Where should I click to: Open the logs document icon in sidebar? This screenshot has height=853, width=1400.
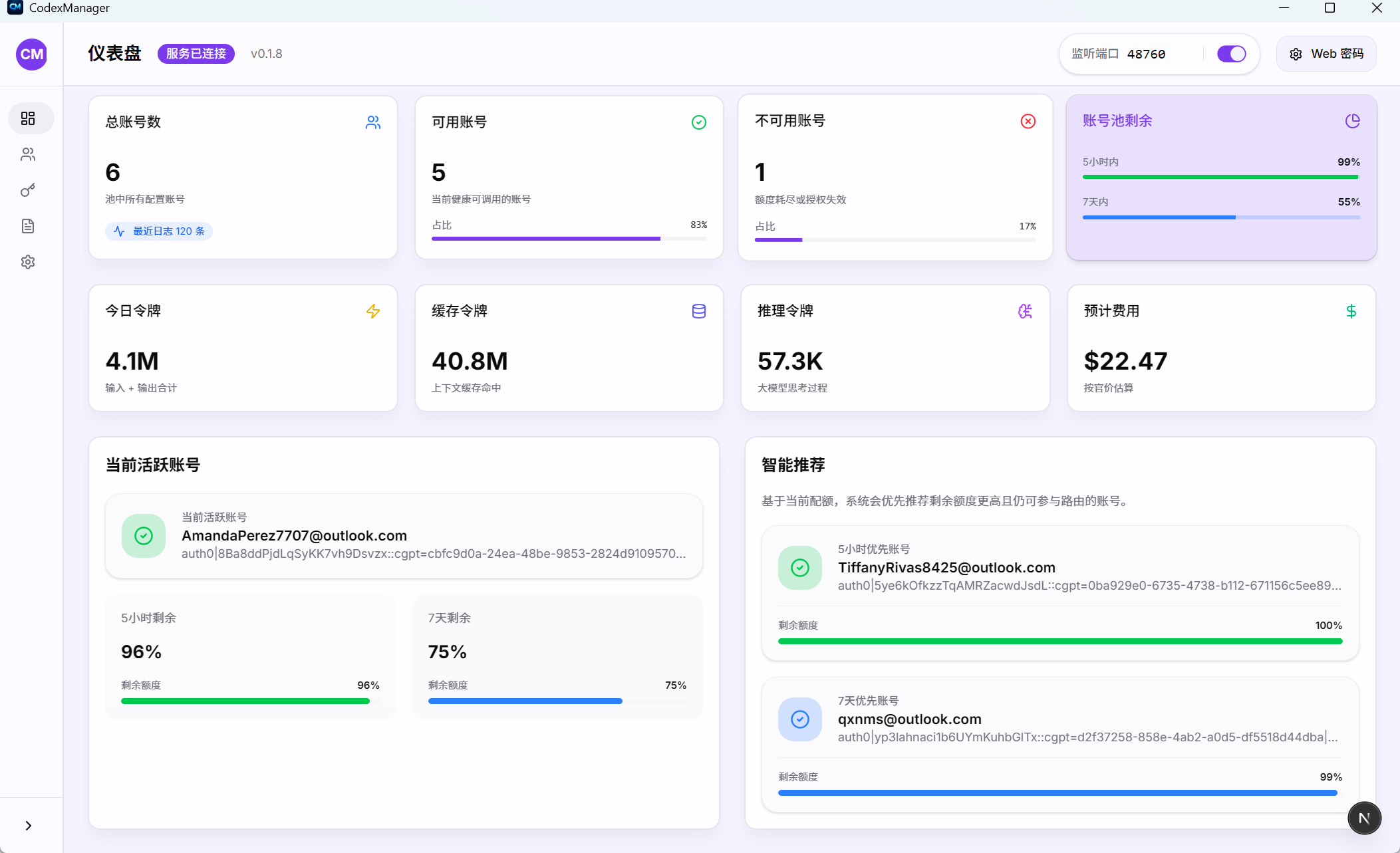coord(28,226)
